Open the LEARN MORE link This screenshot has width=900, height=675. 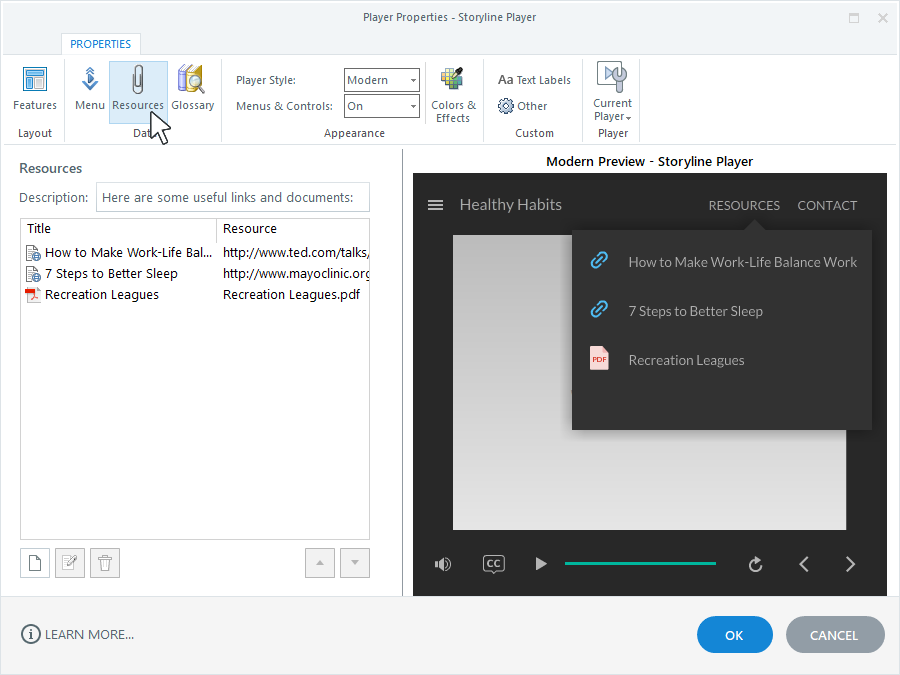pyautogui.click(x=77, y=634)
